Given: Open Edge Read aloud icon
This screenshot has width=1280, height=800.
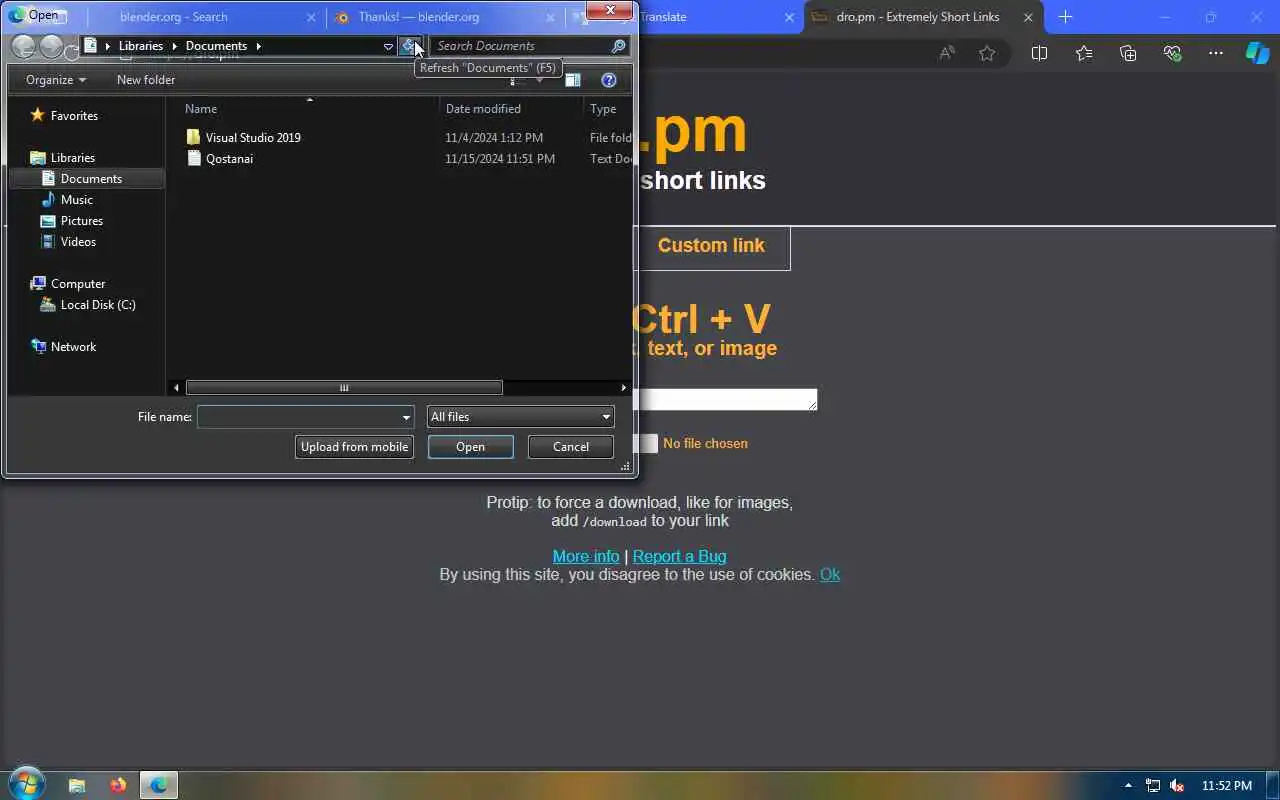Looking at the screenshot, I should (x=946, y=53).
